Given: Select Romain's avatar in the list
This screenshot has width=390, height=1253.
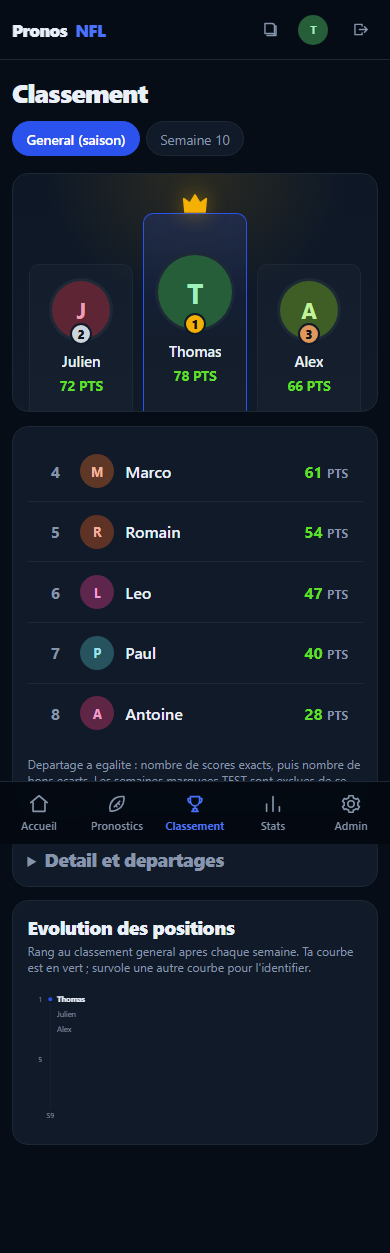Looking at the screenshot, I should point(97,532).
